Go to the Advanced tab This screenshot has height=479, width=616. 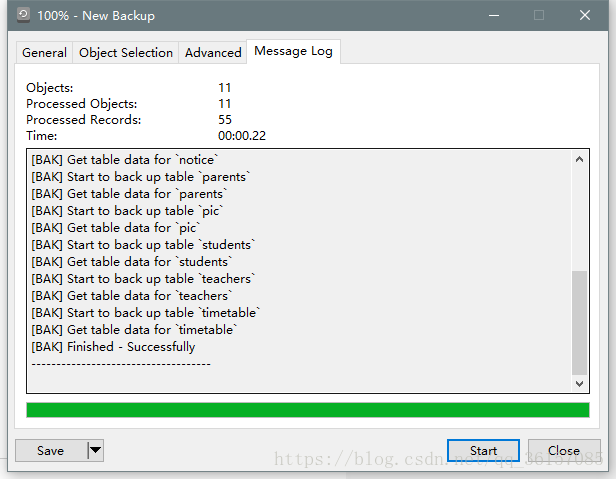click(213, 53)
